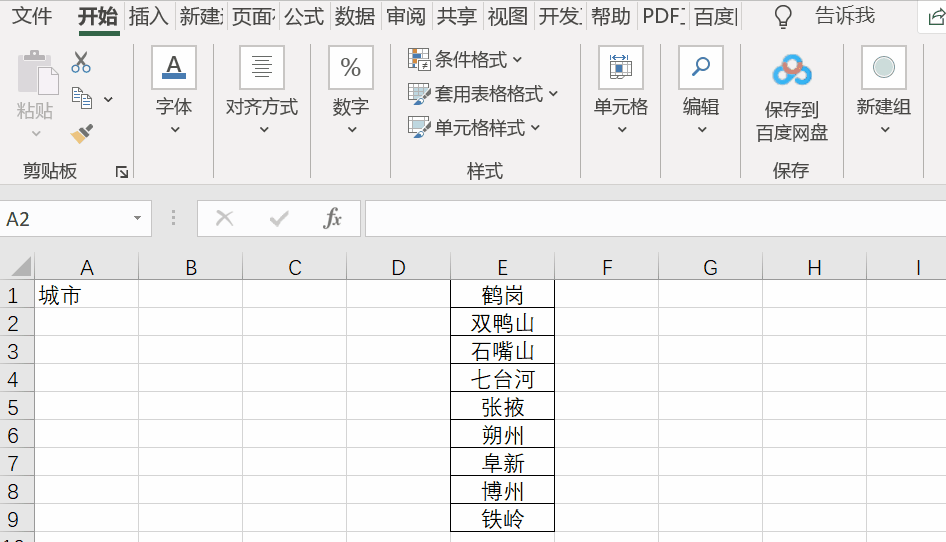
Task: Expand the 数字 dropdown chevron
Action: coord(352,129)
